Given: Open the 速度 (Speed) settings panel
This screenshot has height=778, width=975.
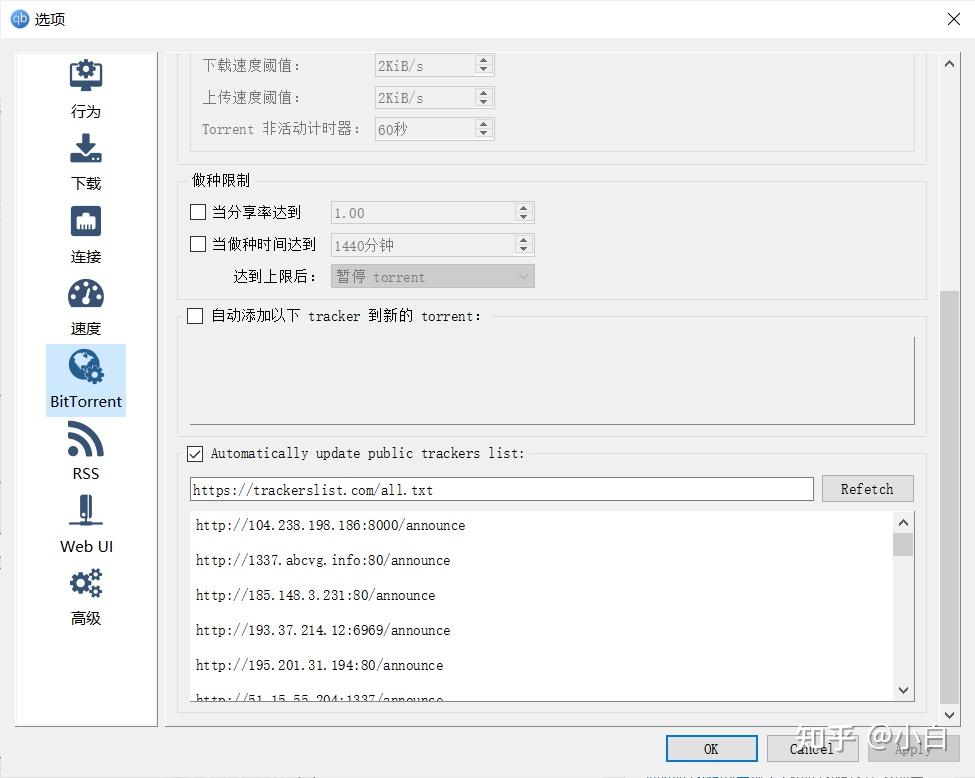Looking at the screenshot, I should (x=85, y=305).
